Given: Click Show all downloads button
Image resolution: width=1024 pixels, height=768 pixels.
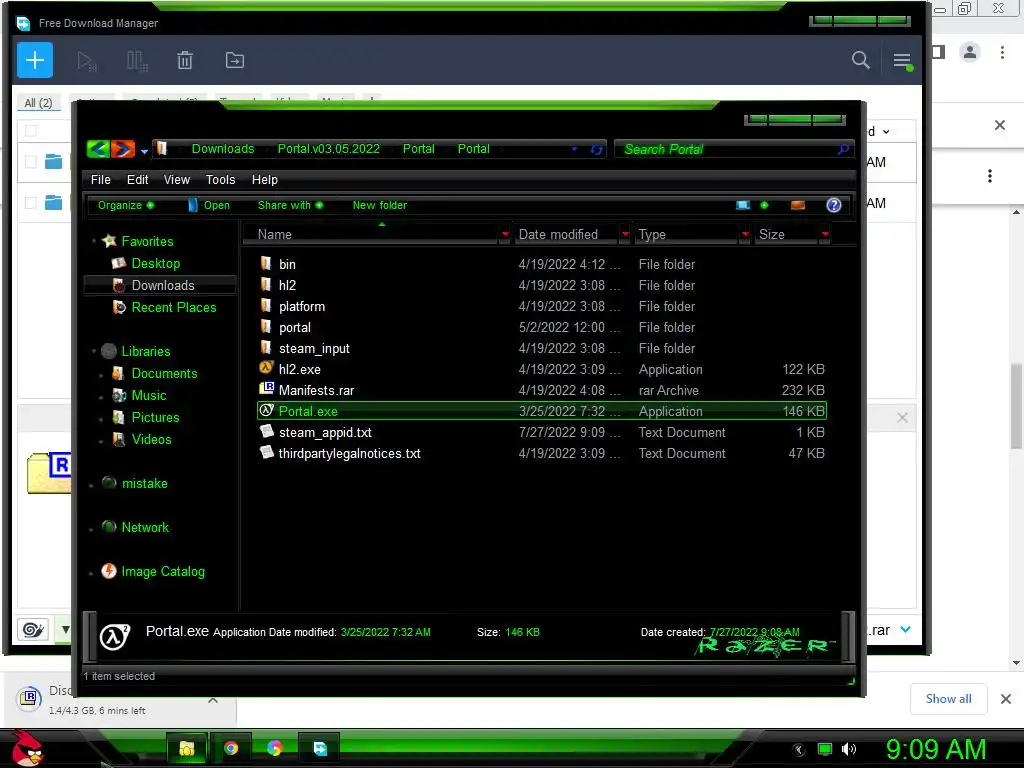Looking at the screenshot, I should [x=948, y=699].
